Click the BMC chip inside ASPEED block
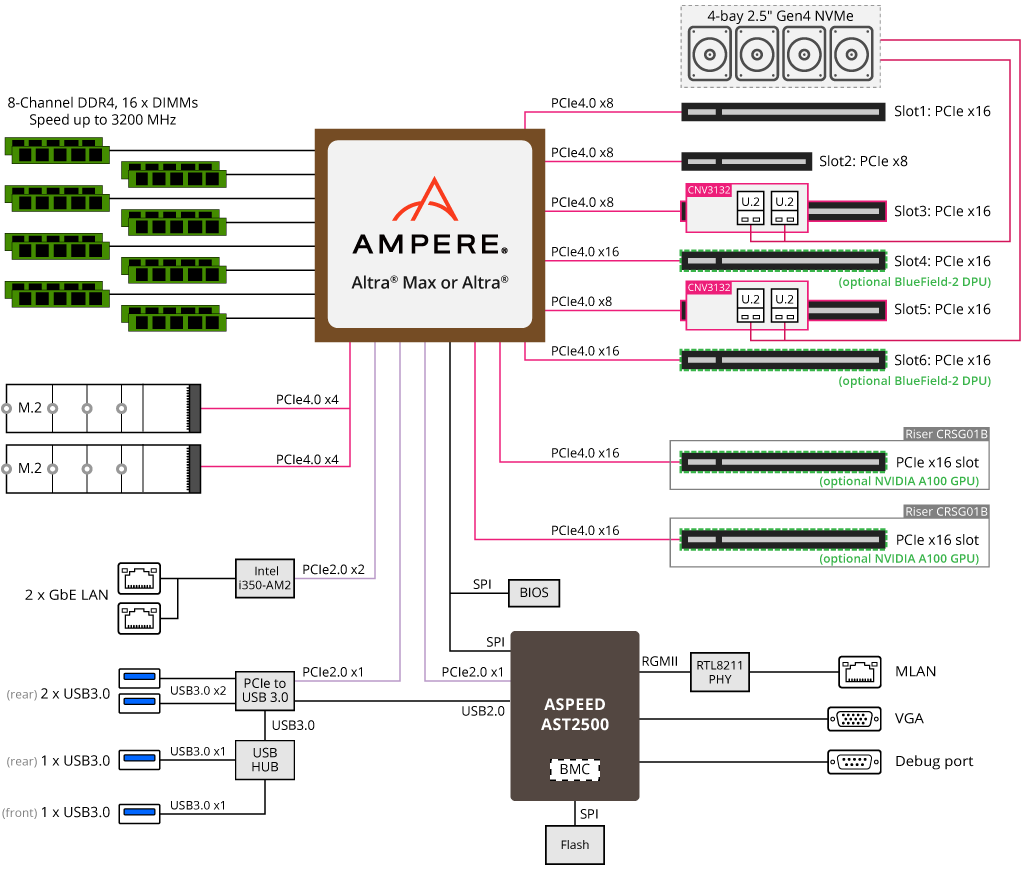Screen dimensions: 1025x875 coord(574,770)
